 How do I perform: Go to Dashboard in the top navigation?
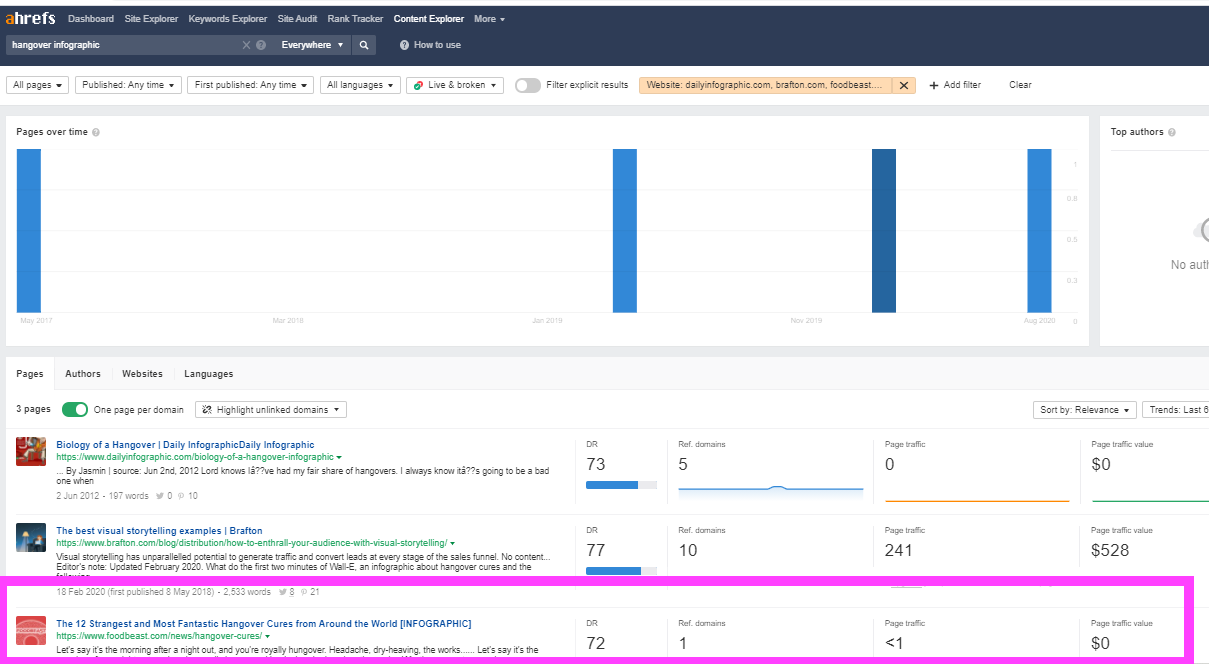pos(91,19)
